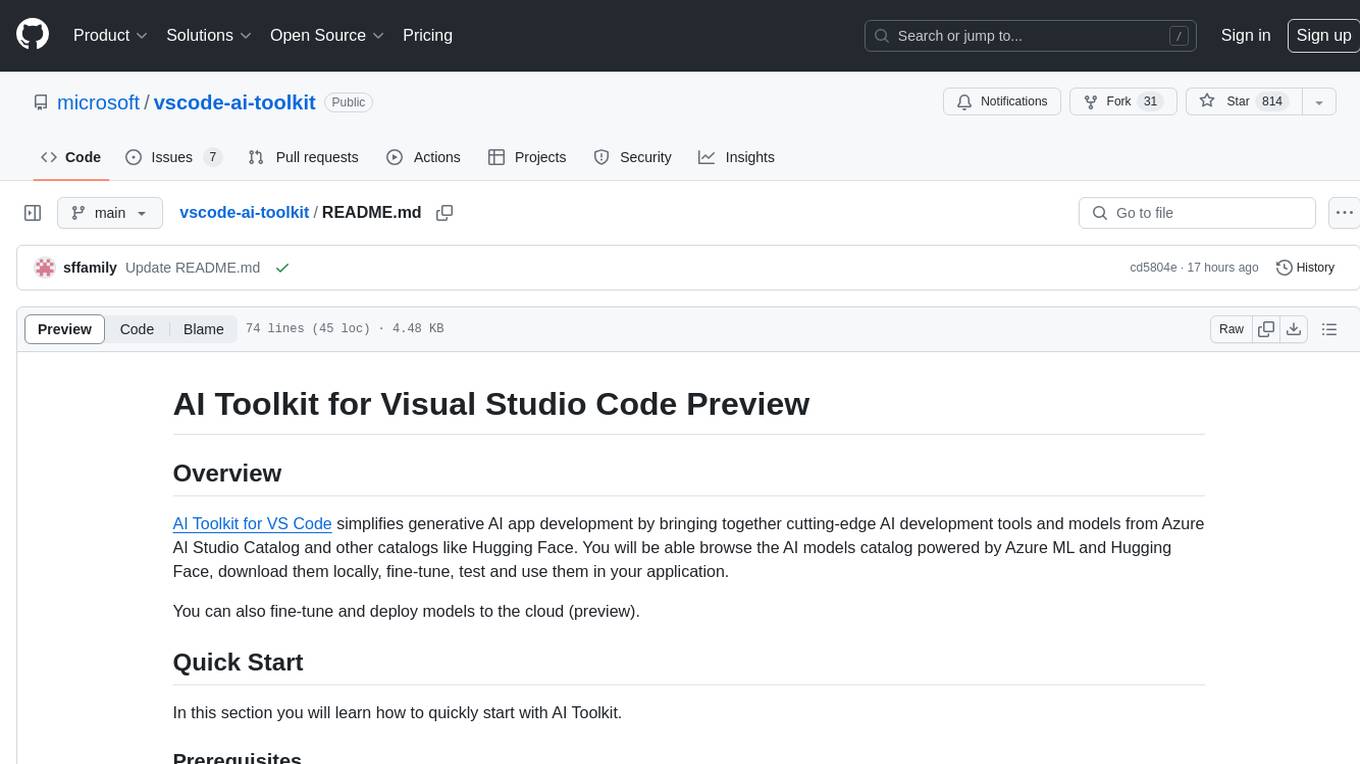Copy the README.md file path
Viewport: 1360px width, 764px height.
tap(445, 213)
